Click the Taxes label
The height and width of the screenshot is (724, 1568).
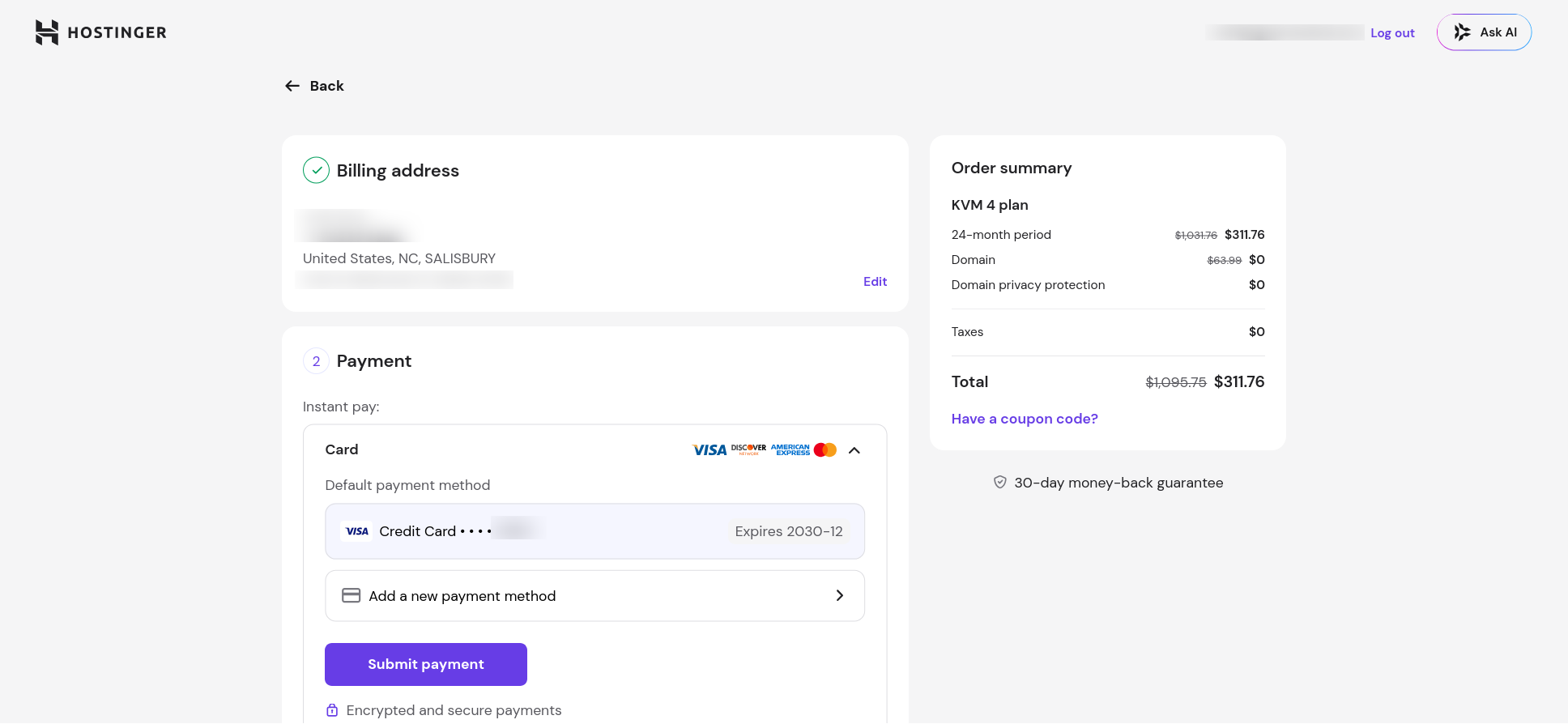pos(967,332)
